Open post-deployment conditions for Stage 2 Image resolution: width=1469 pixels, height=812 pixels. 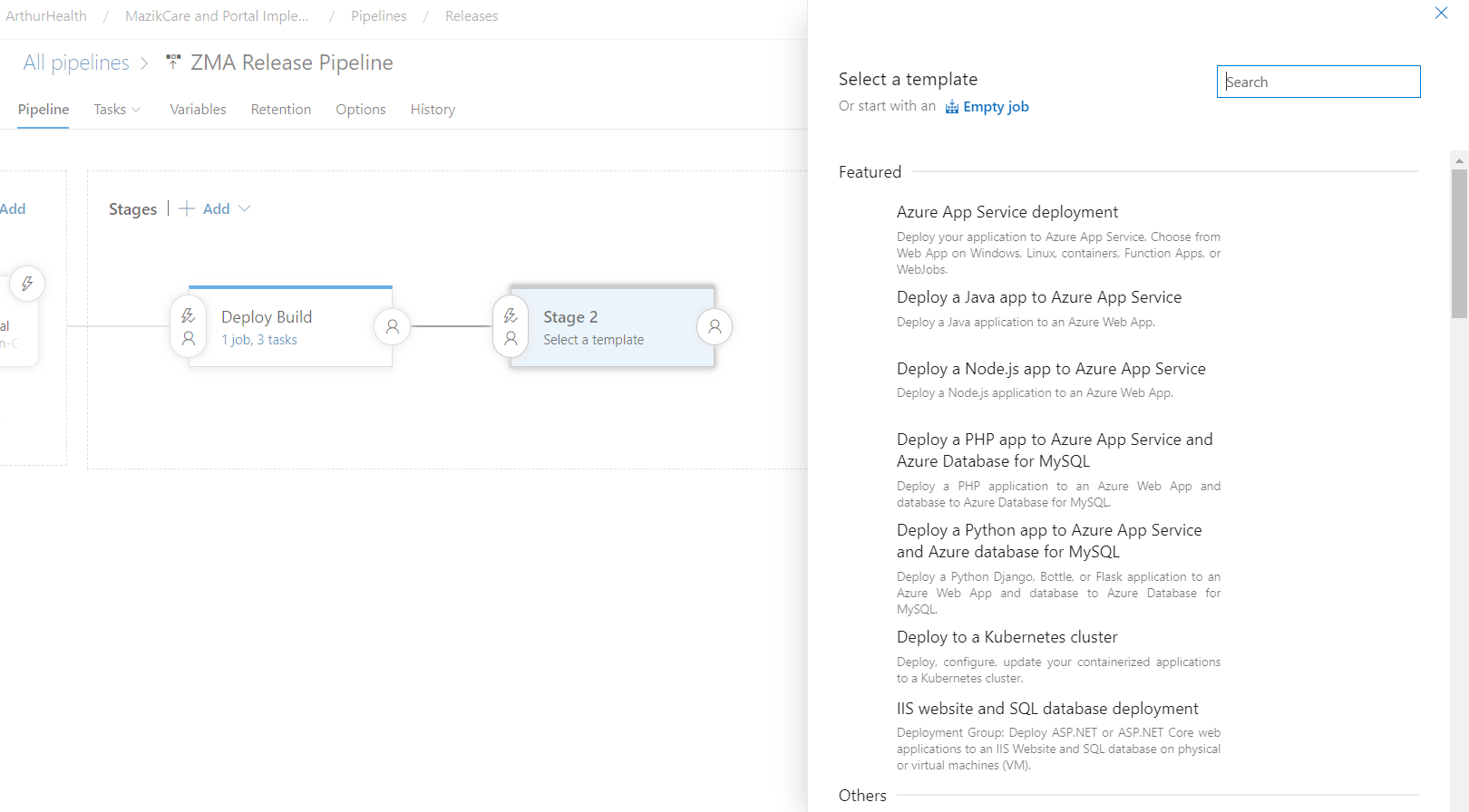coord(715,326)
